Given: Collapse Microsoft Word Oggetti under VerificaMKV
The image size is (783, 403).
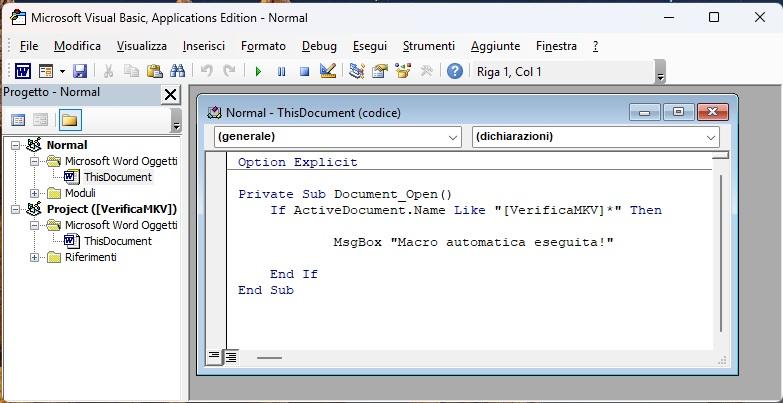Looking at the screenshot, I should coord(34,225).
